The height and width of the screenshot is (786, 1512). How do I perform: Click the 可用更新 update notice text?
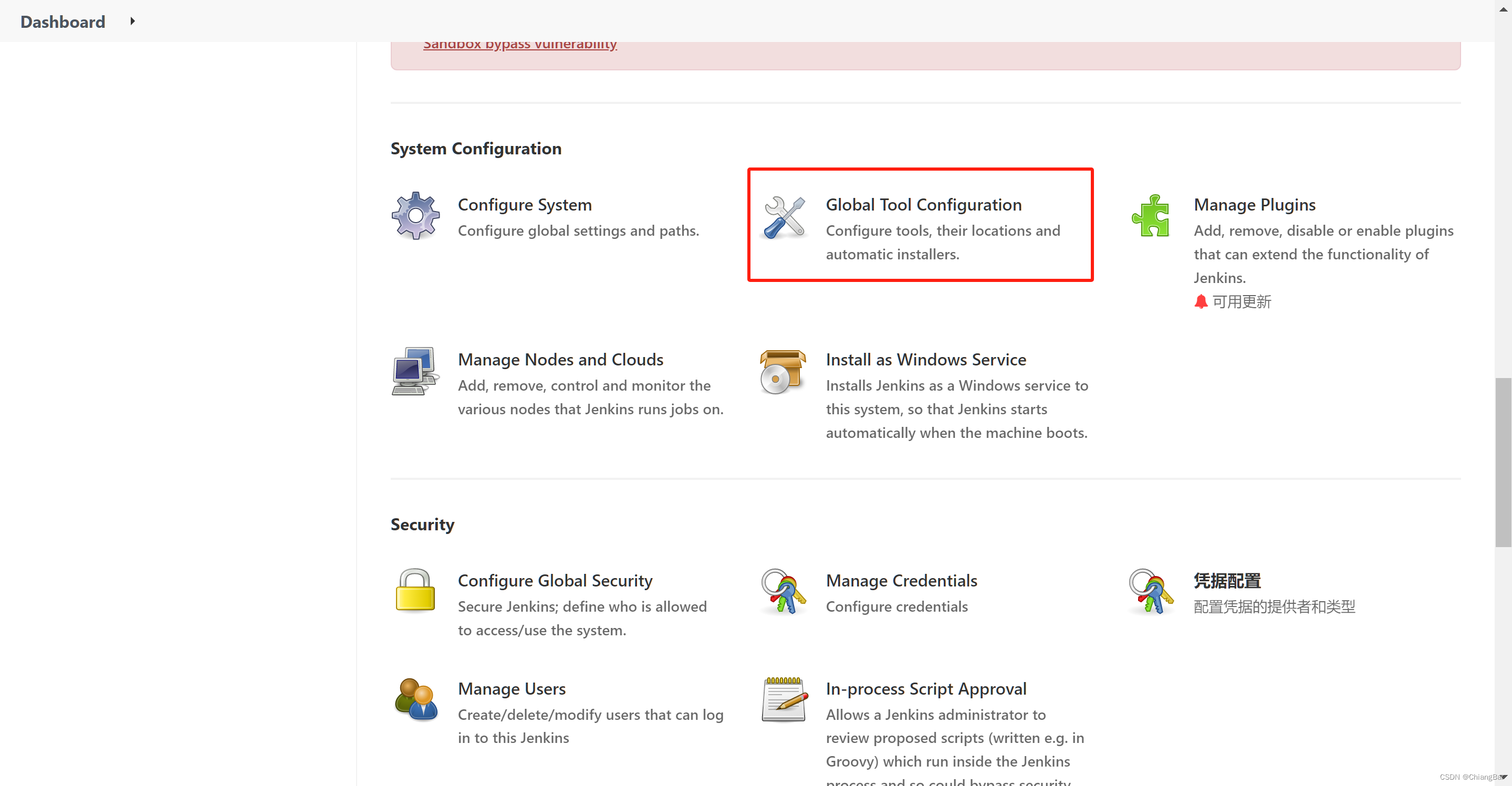(1242, 302)
